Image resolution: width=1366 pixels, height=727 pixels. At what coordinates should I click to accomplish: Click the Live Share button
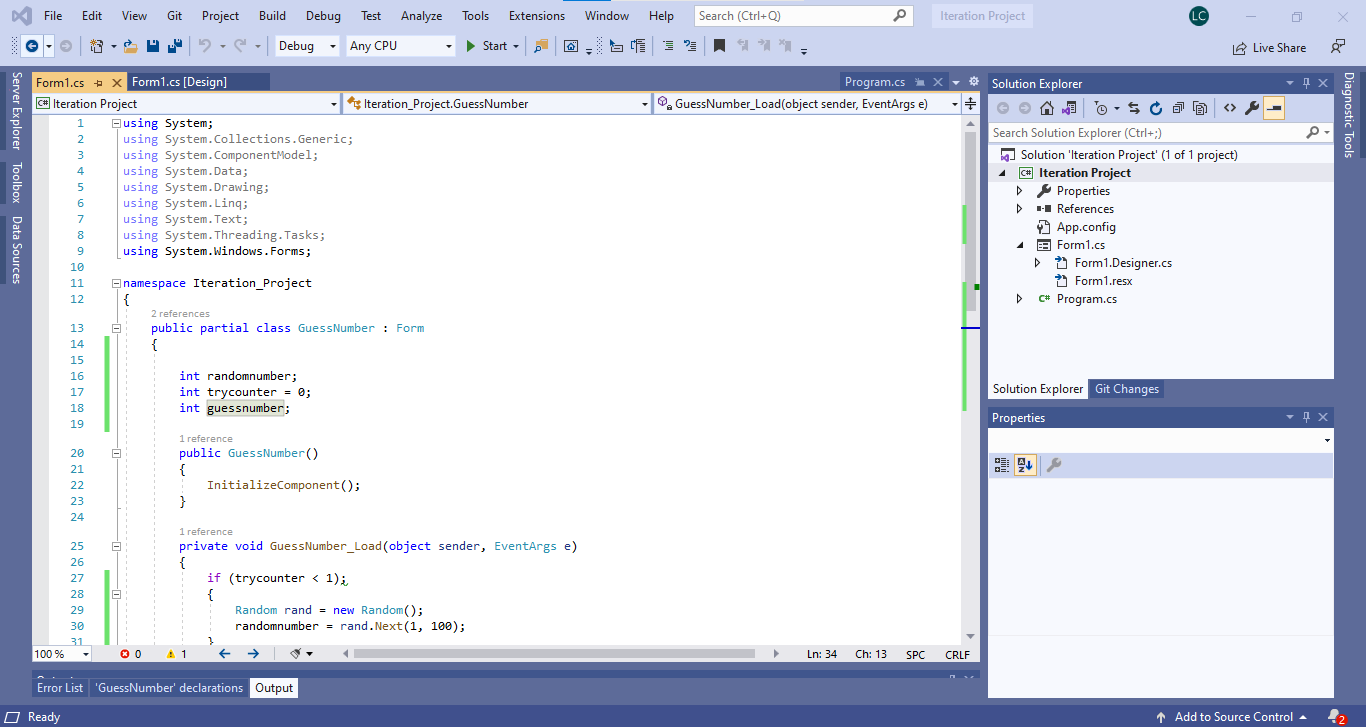point(1270,47)
